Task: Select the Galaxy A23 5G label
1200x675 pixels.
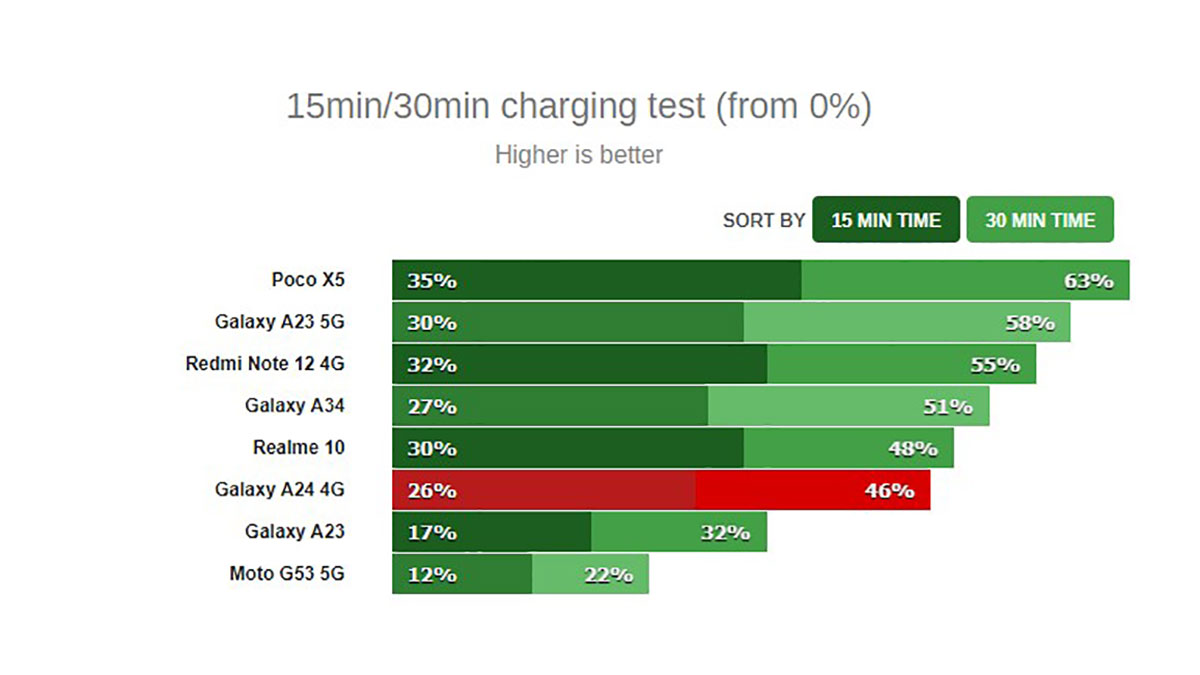Action: (280, 322)
